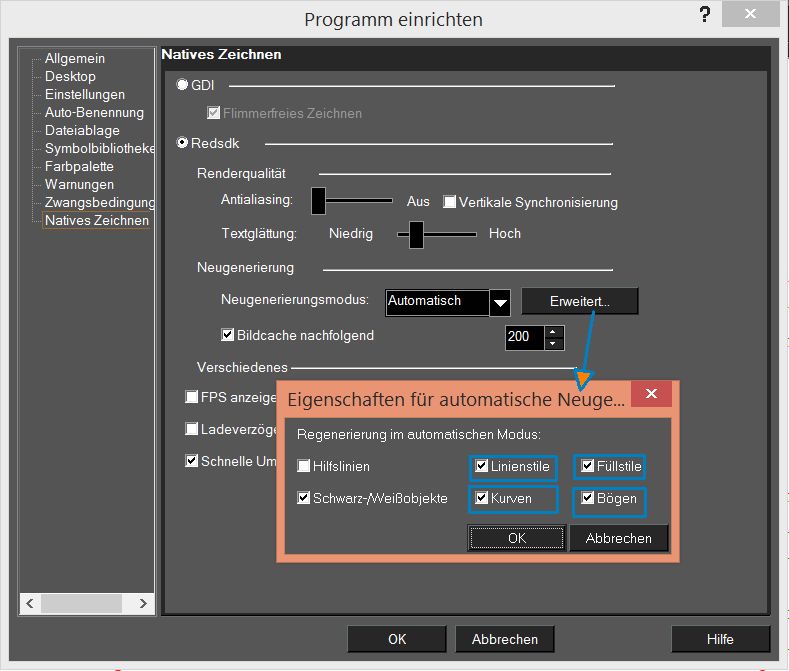Viewport: 789px width, 671px height.
Task: Toggle Flimmerfreies Zeichnen checkbox
Action: [213, 113]
